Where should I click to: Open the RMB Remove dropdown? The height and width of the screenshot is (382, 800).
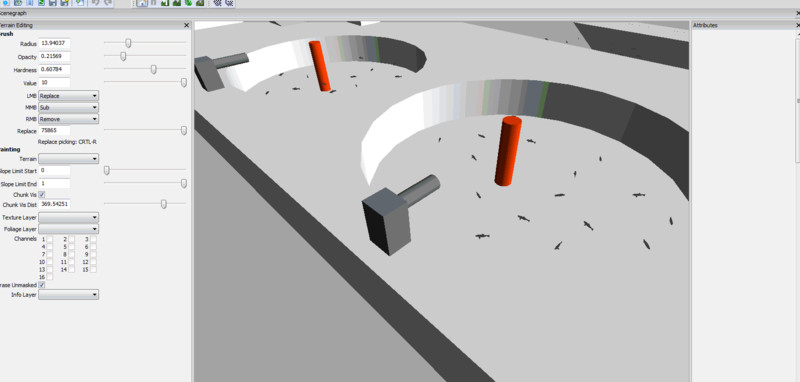coord(68,119)
